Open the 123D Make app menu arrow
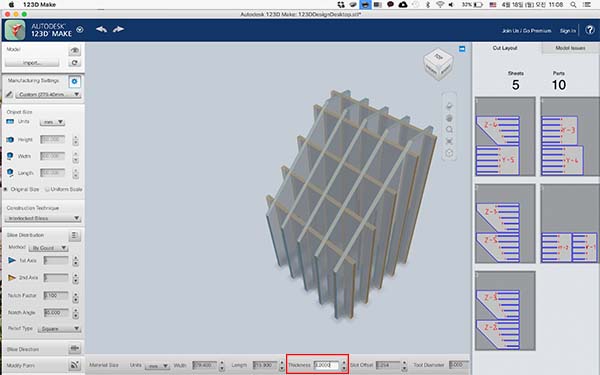This screenshot has height=375, width=600. tap(80, 29)
